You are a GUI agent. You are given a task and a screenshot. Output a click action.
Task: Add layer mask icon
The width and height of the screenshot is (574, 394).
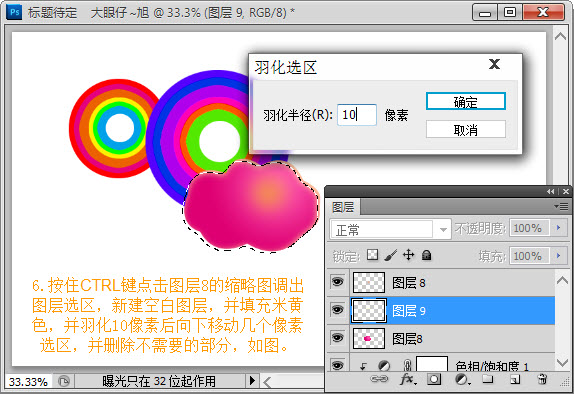point(434,379)
